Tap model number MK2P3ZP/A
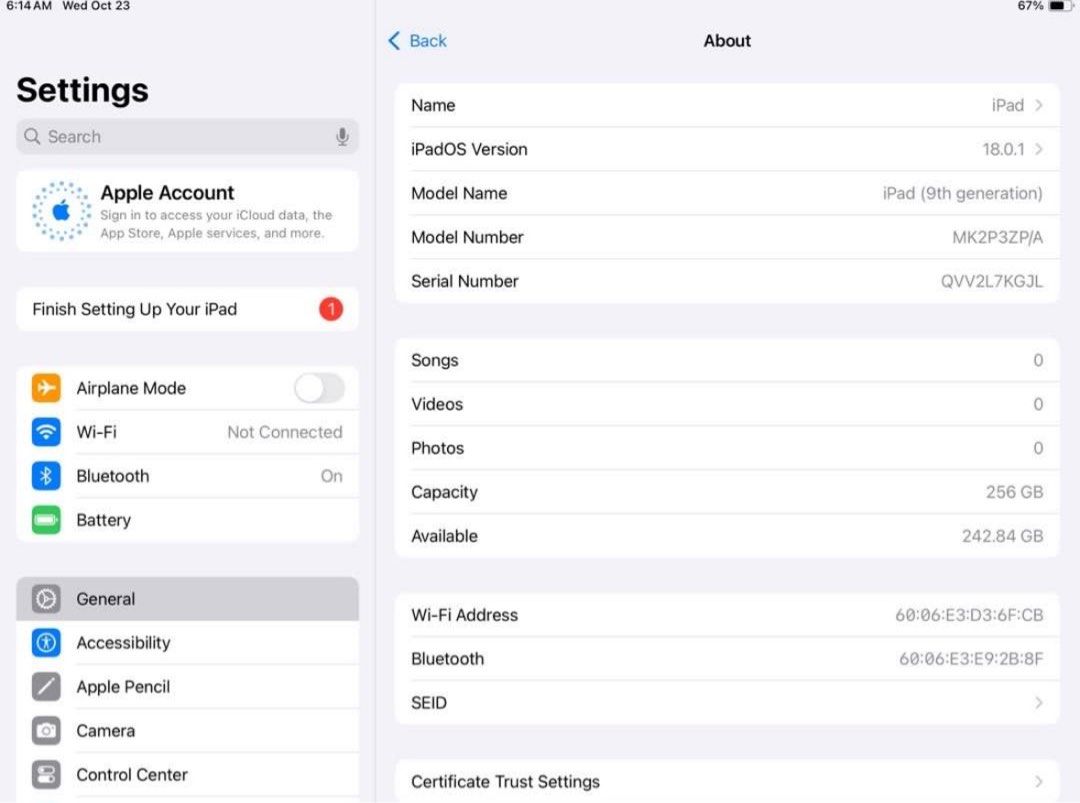 pyautogui.click(x=997, y=238)
